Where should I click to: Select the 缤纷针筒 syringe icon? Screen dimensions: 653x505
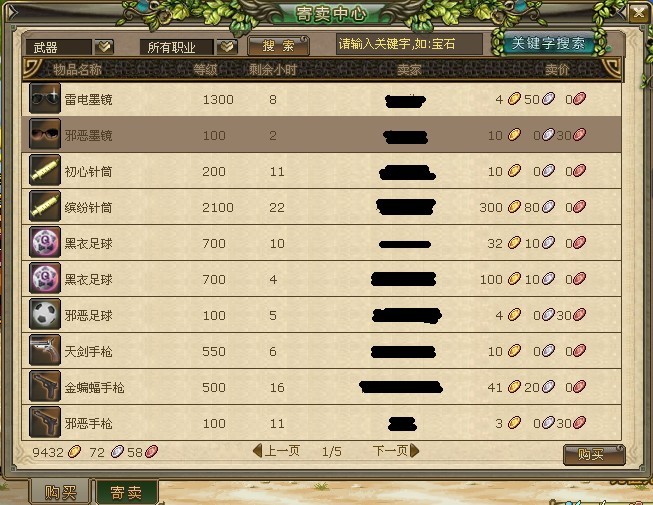pos(45,206)
